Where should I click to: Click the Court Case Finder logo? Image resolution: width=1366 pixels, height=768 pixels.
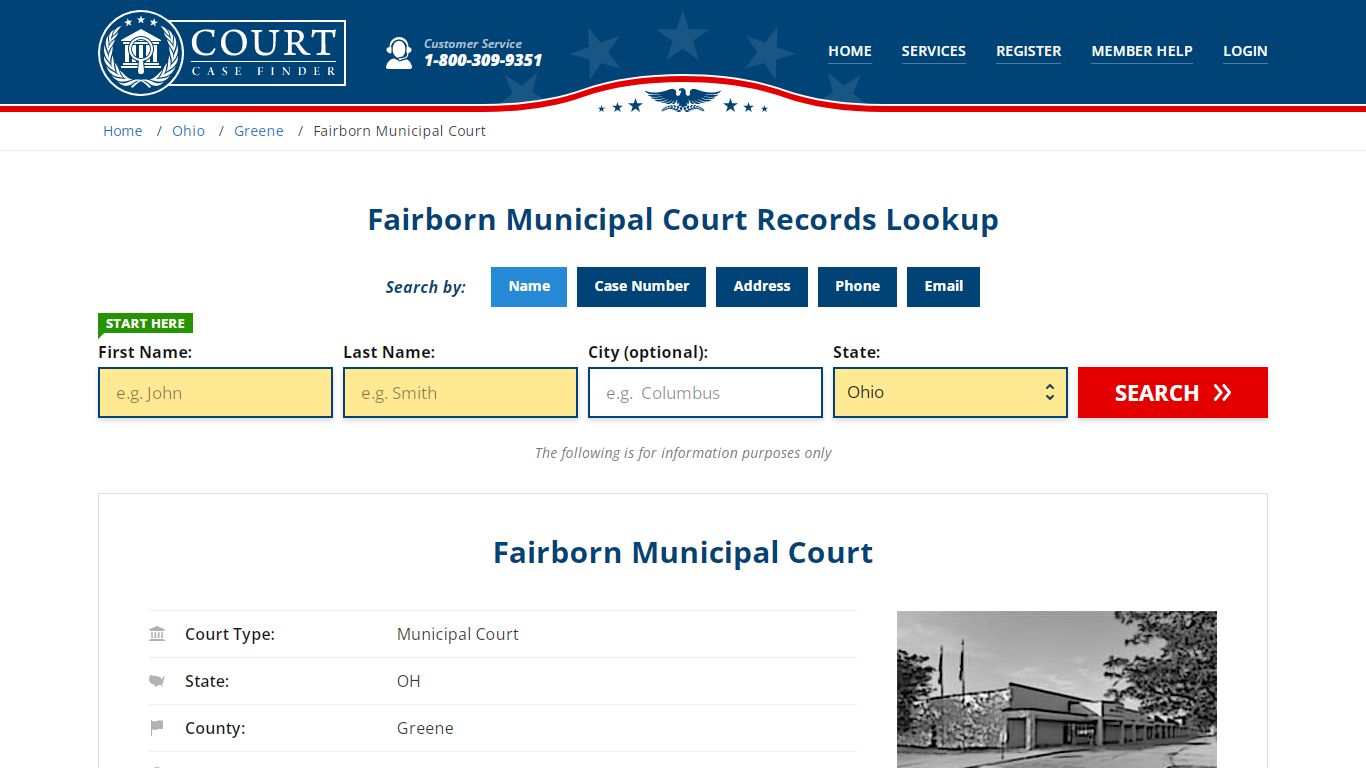222,52
